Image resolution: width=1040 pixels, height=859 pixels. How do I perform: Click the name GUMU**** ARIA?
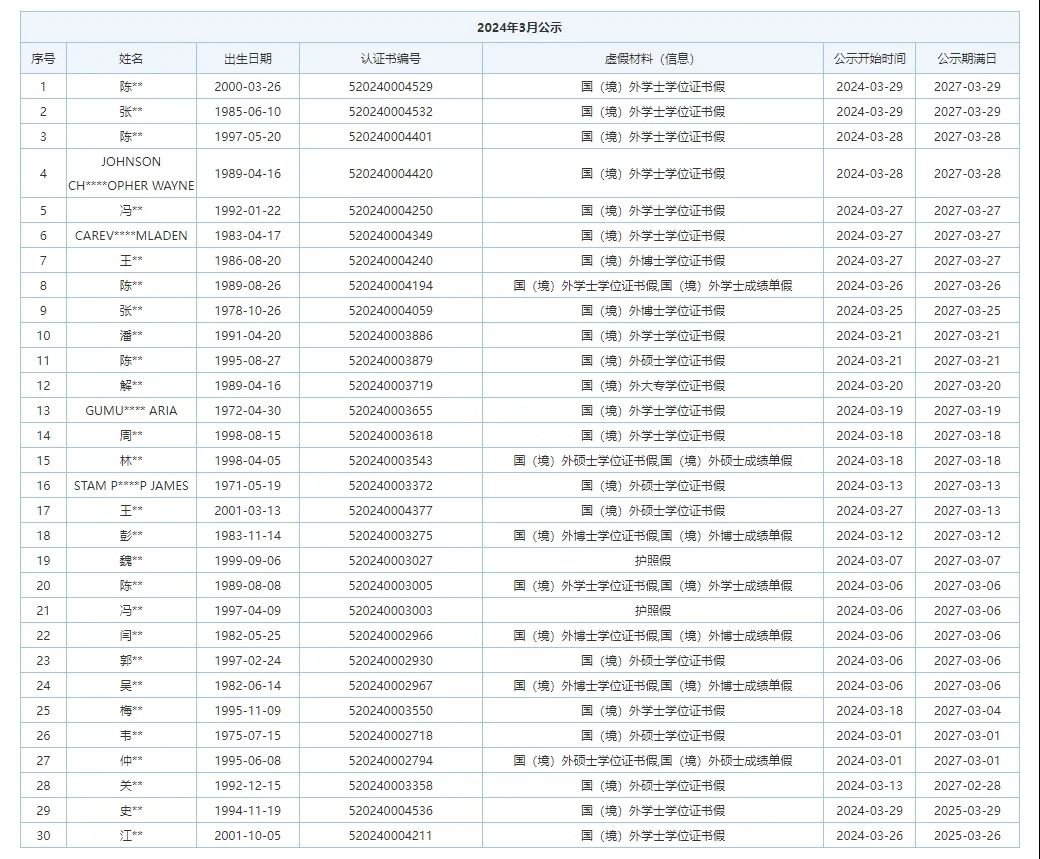[x=131, y=411]
